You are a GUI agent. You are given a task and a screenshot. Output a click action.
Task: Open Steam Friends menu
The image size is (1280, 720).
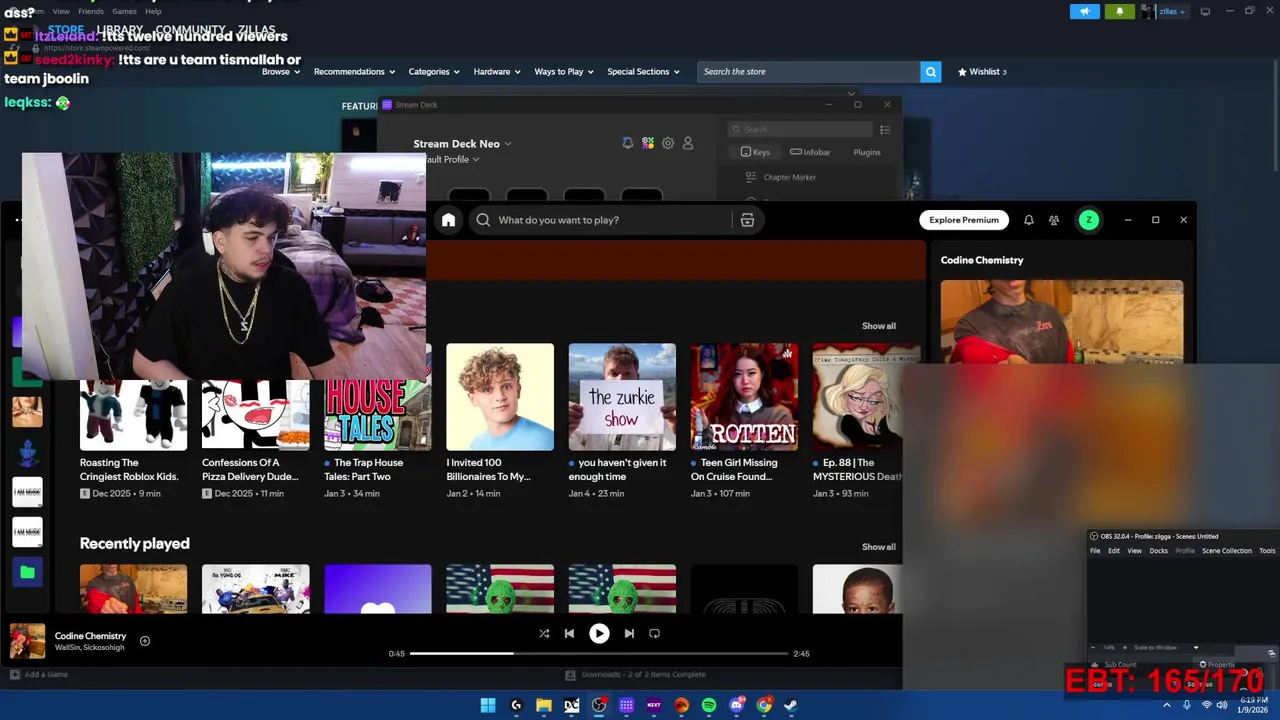(91, 11)
